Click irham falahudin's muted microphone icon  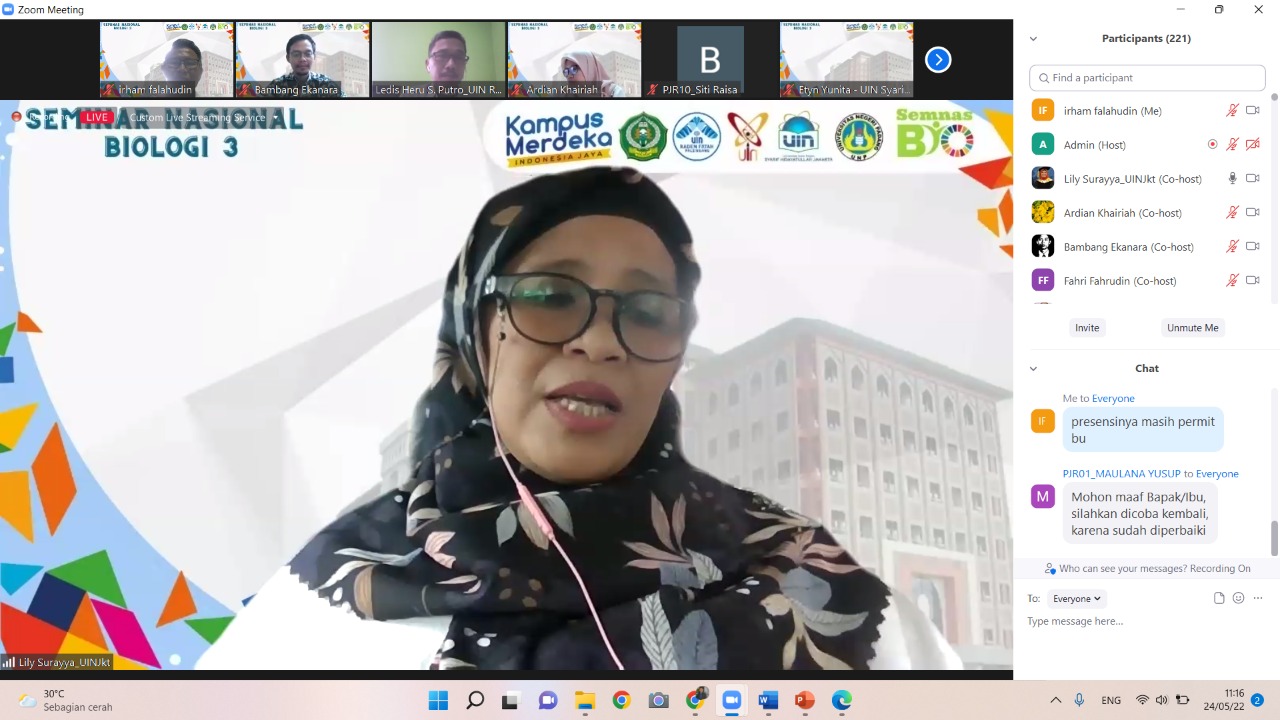(x=1233, y=111)
